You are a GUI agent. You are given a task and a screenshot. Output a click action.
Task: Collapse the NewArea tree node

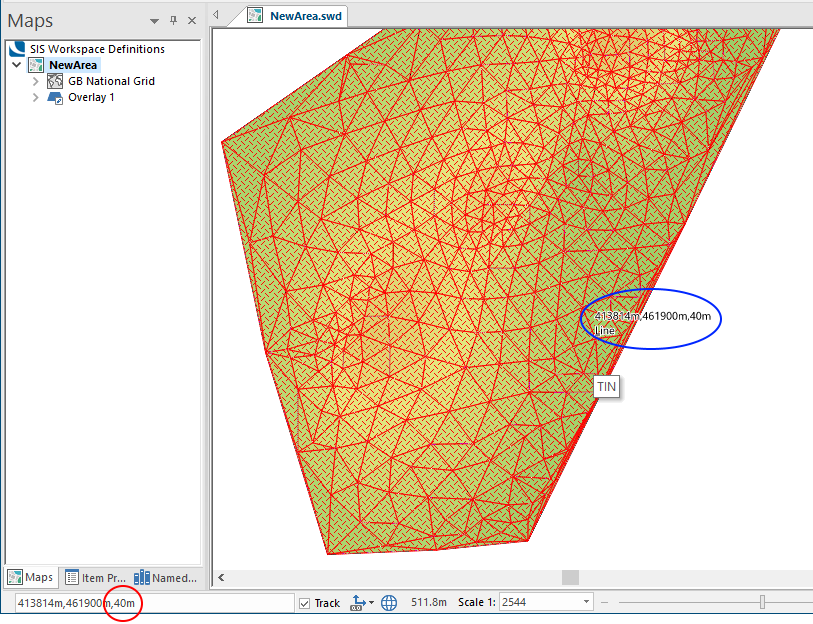click(x=17, y=65)
